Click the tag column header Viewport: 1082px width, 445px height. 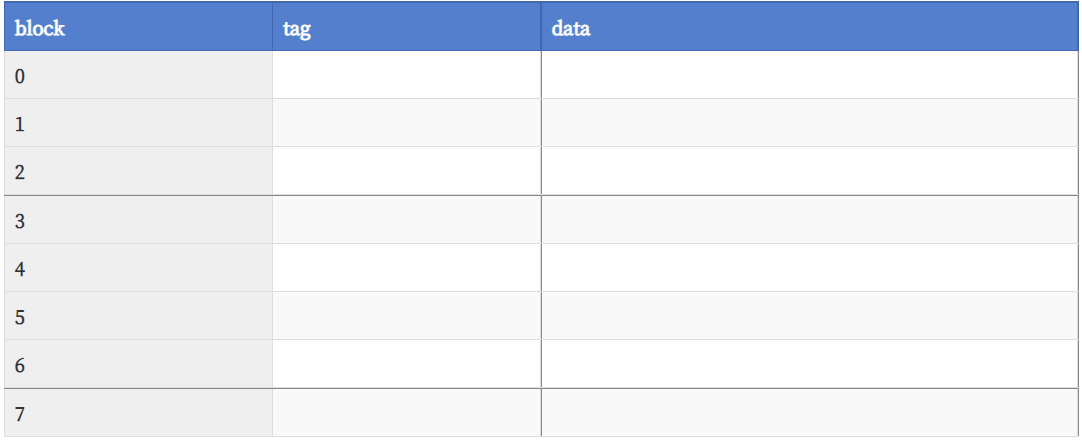coord(406,26)
